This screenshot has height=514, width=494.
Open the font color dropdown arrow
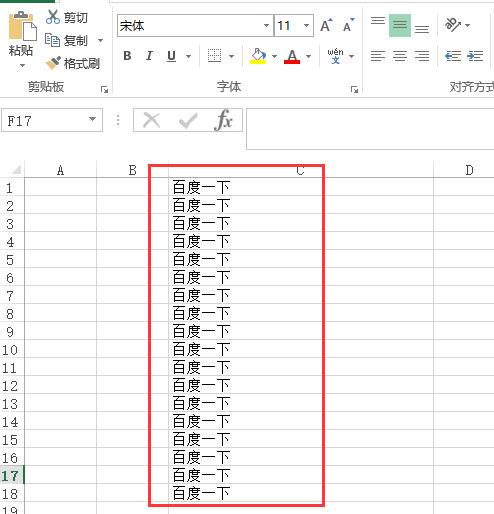tap(308, 56)
